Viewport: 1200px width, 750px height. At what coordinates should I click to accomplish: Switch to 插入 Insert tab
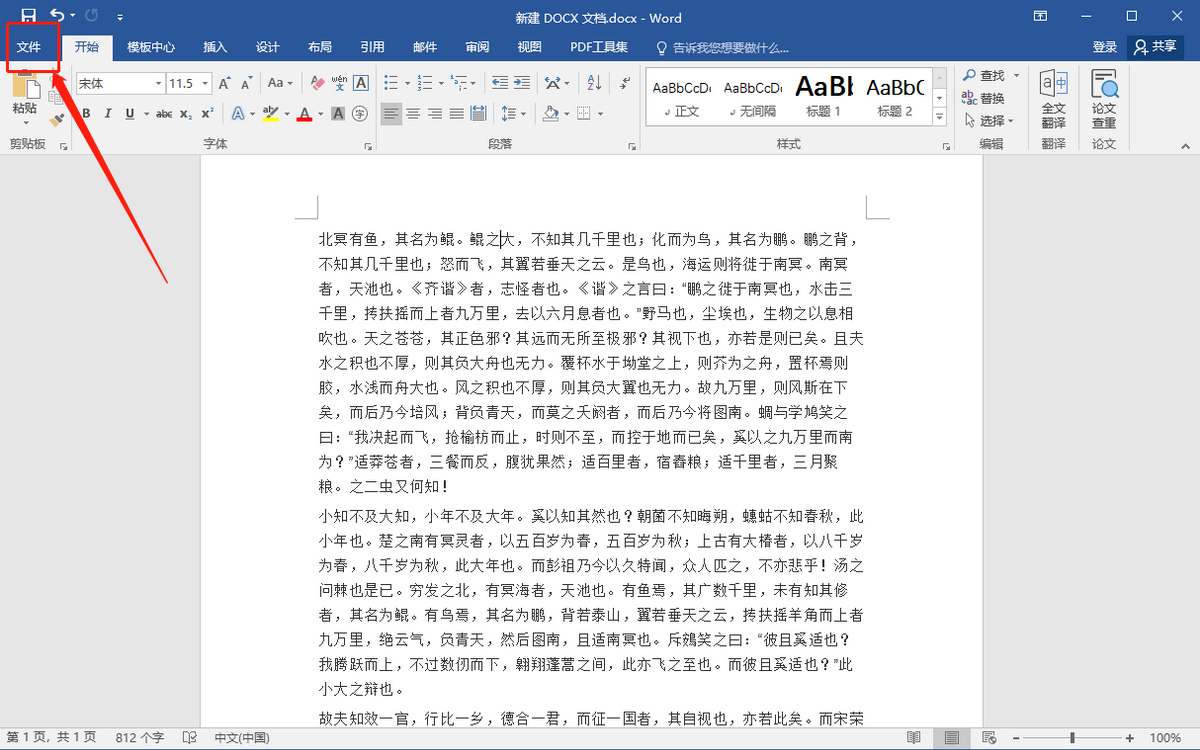click(215, 47)
